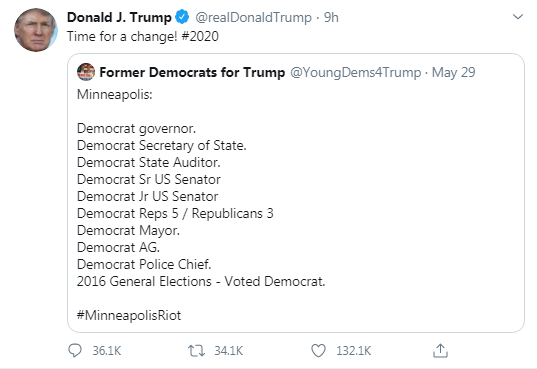Open the reply comment icon

75,350
